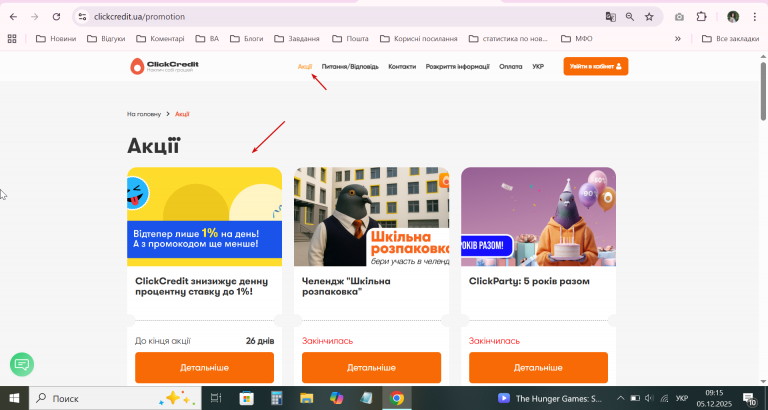Open the volume speaker tray icon

click(649, 398)
